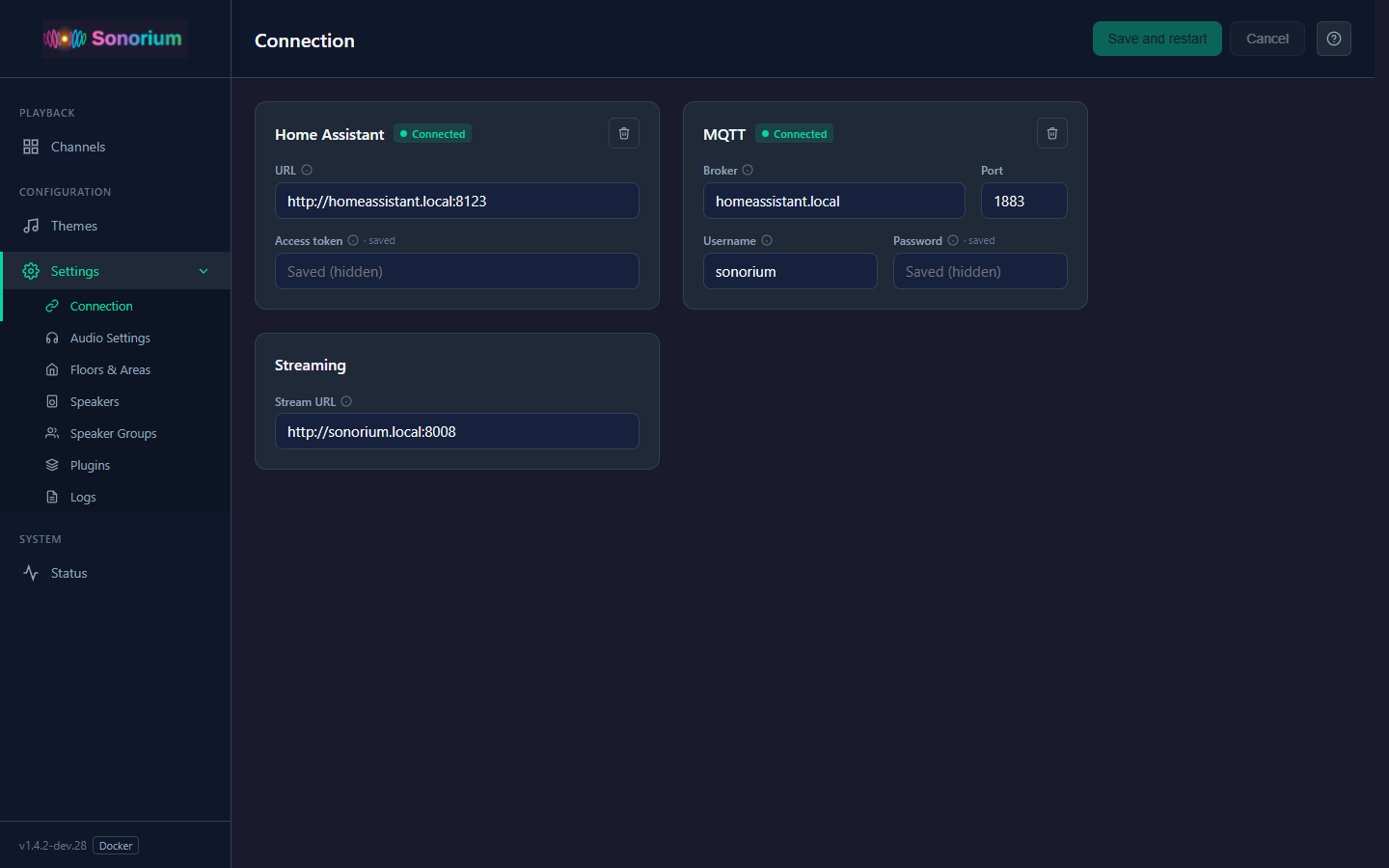Change the MQTT Port field
The image size is (1389, 868).
point(1024,201)
